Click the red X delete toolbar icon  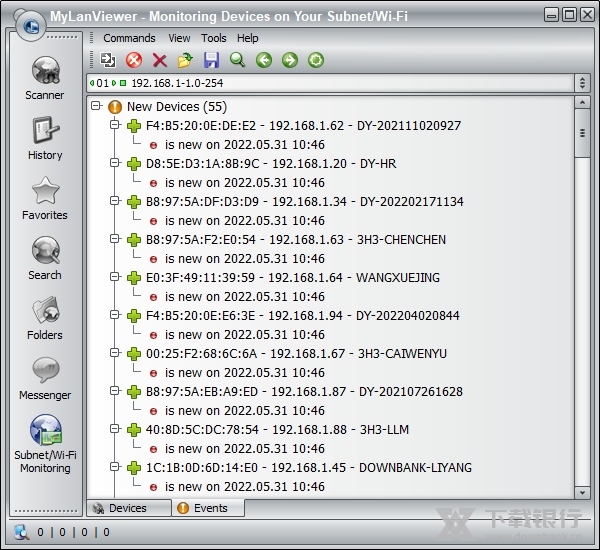(x=160, y=61)
